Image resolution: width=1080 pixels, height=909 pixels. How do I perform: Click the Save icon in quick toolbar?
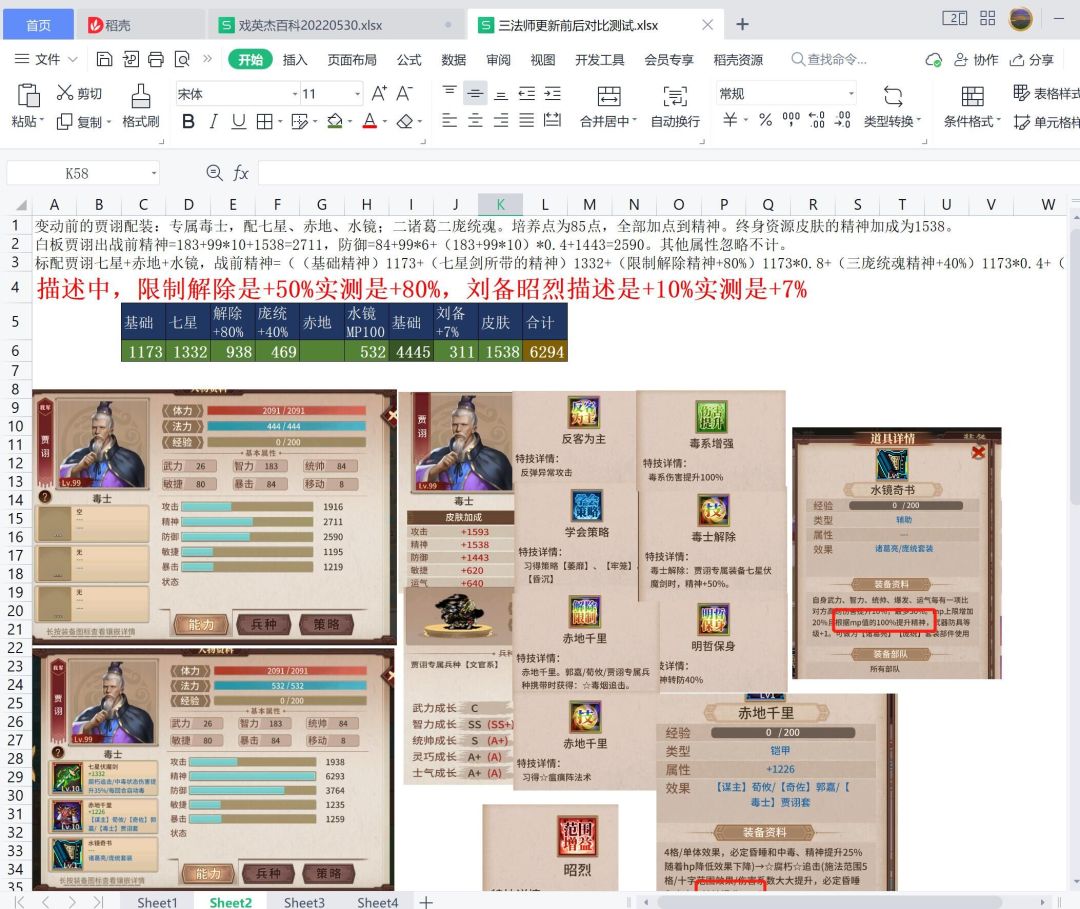104,59
